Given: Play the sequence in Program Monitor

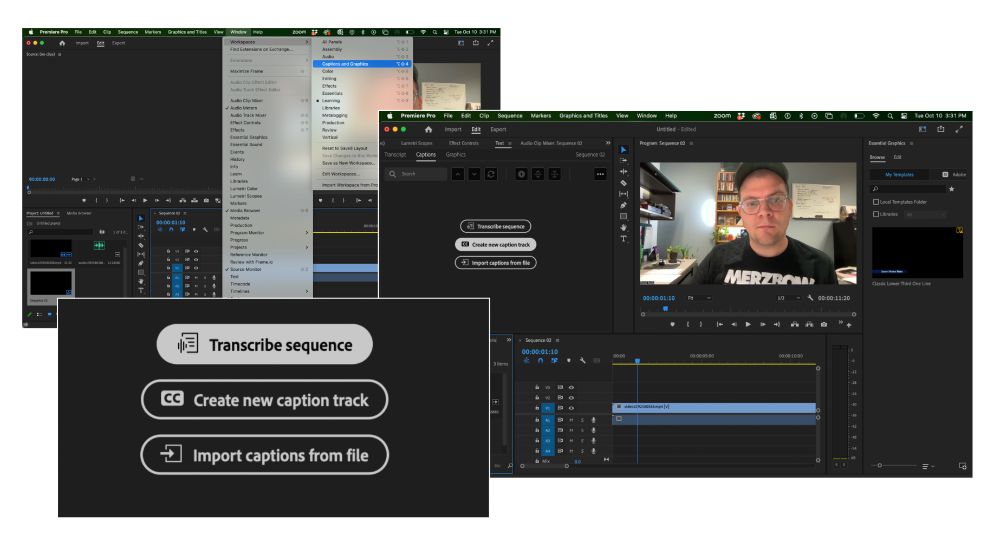Looking at the screenshot, I should 748,325.
